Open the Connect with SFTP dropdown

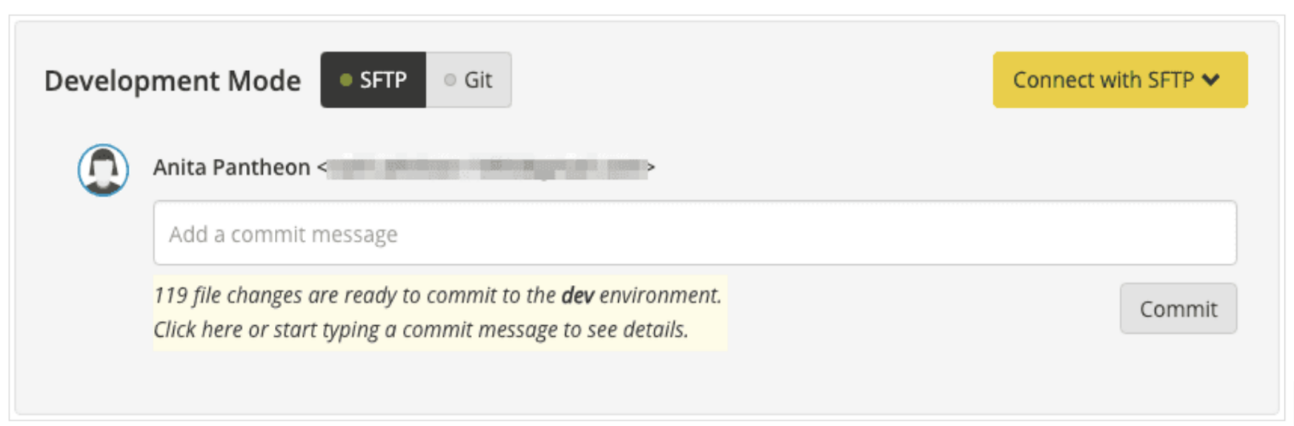click(1119, 80)
